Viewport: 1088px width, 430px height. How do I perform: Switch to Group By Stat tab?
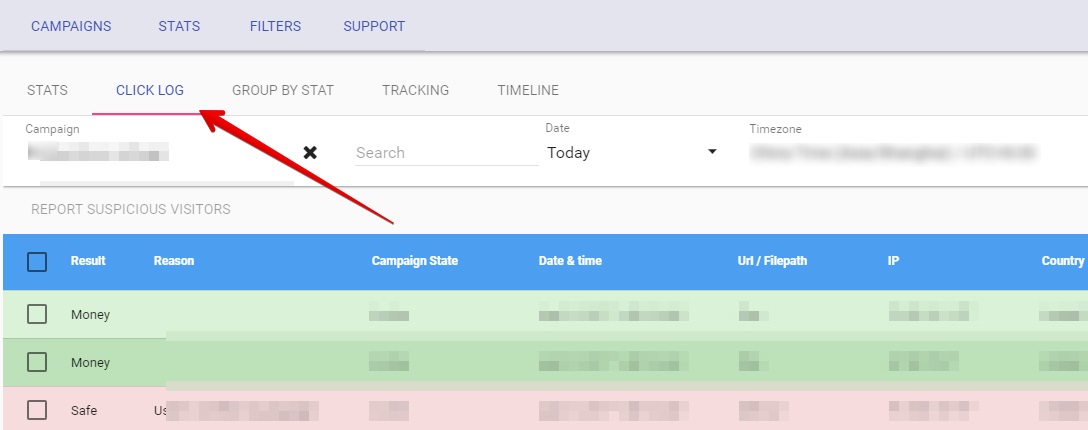click(x=283, y=90)
